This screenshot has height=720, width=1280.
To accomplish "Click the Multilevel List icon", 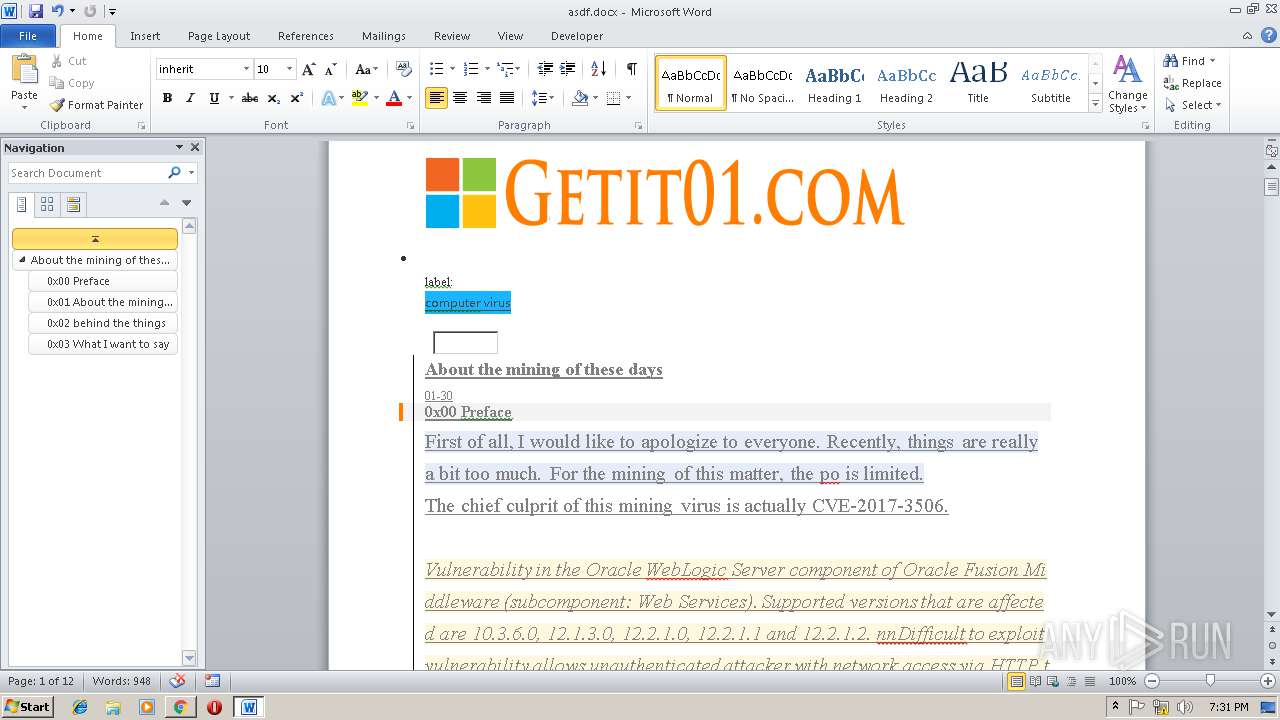I will [x=505, y=69].
